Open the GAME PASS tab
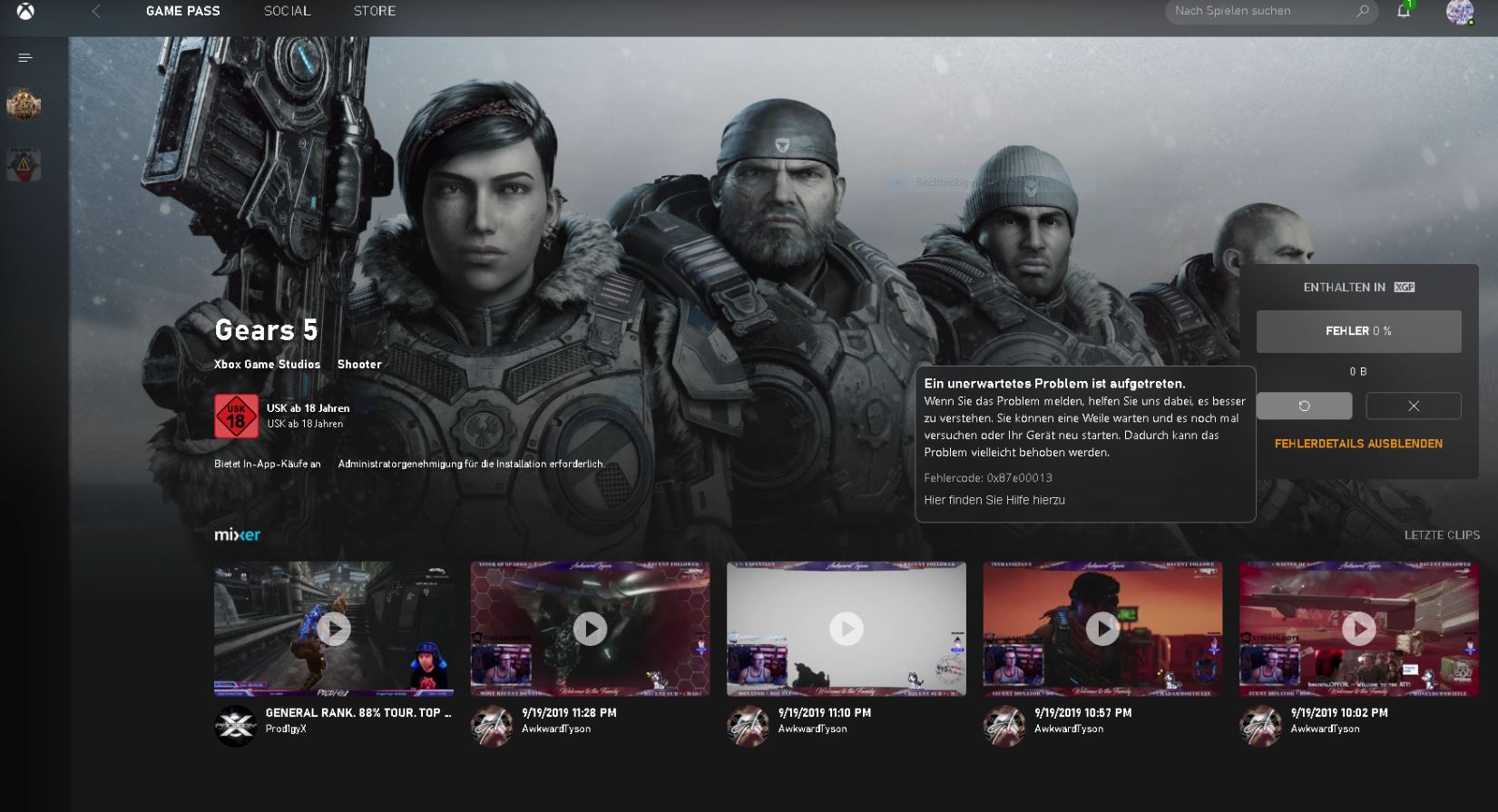 click(x=182, y=11)
